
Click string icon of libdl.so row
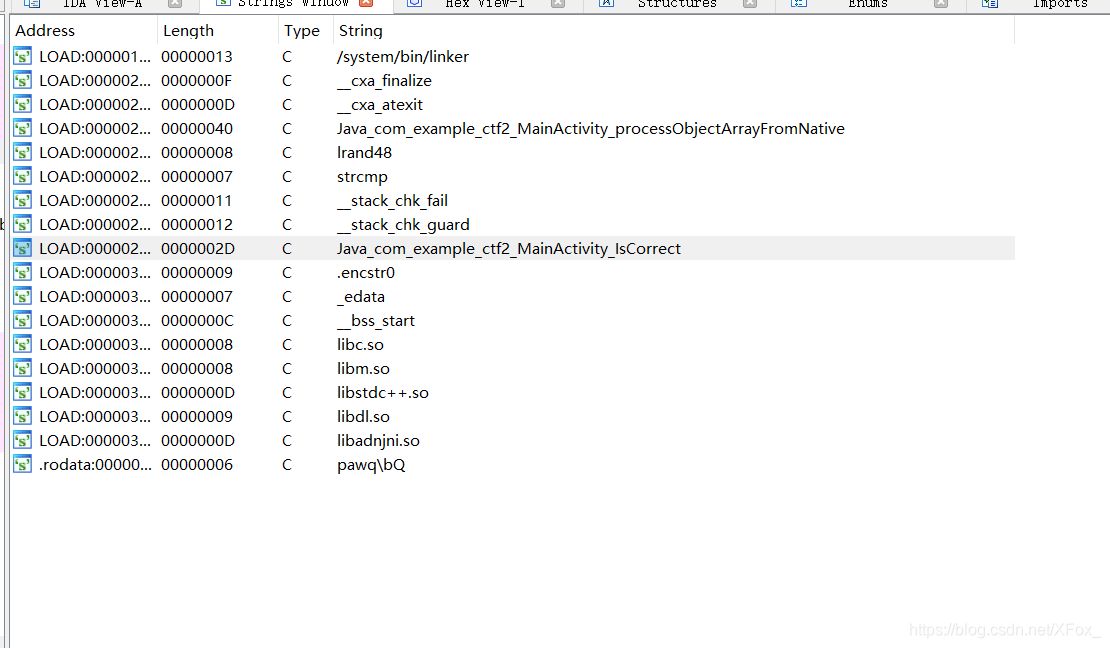point(23,416)
